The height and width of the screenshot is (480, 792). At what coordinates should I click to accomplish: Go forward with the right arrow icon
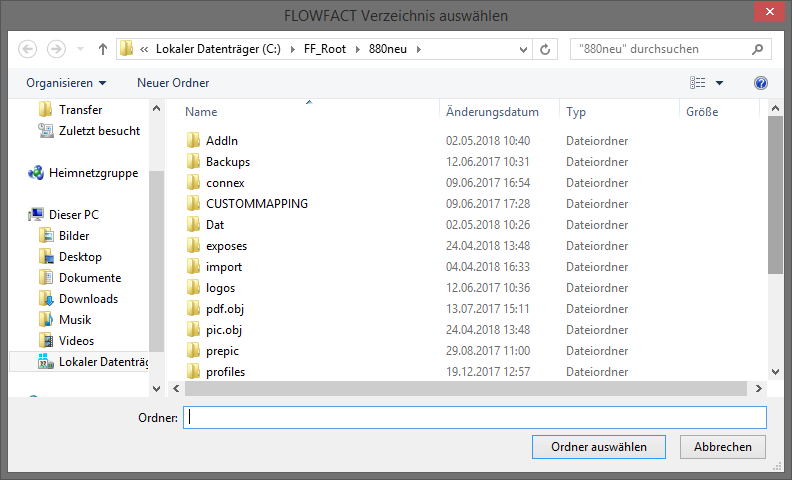(56, 49)
